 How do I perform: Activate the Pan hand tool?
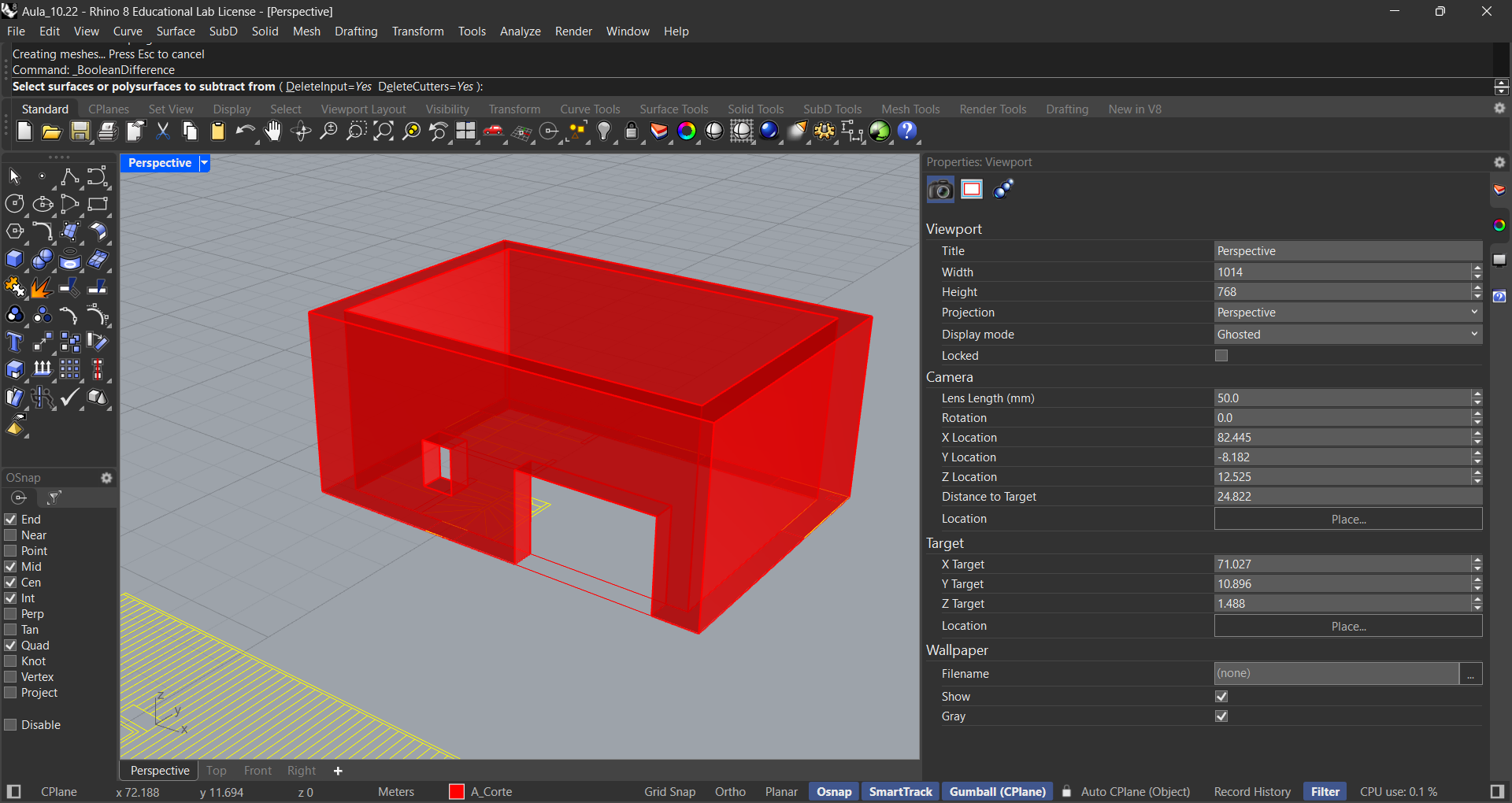pos(273,131)
